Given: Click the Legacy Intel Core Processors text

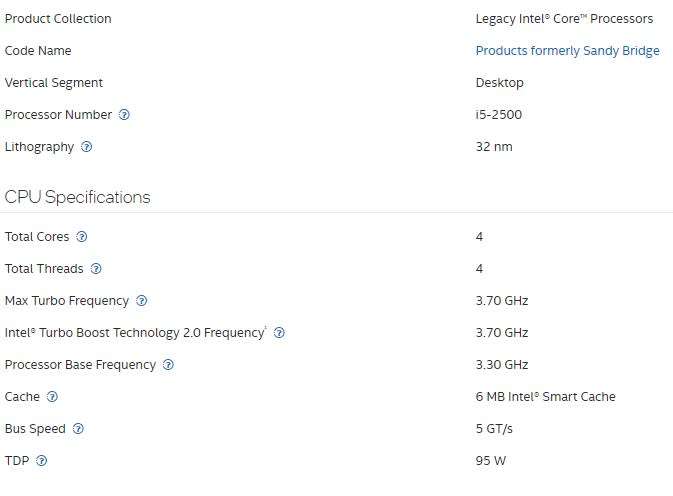Looking at the screenshot, I should click(x=564, y=19).
